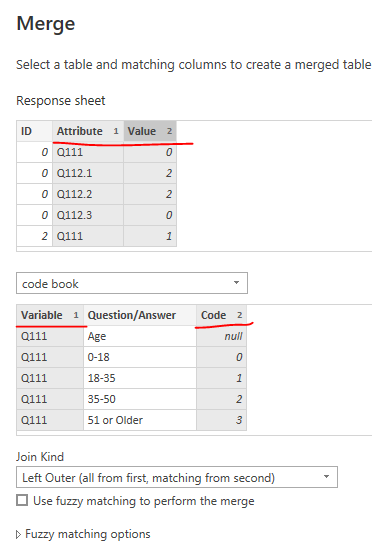The height and width of the screenshot is (554, 372).
Task: Select ID column header in Response sheet
Action: pyautogui.click(x=35, y=131)
